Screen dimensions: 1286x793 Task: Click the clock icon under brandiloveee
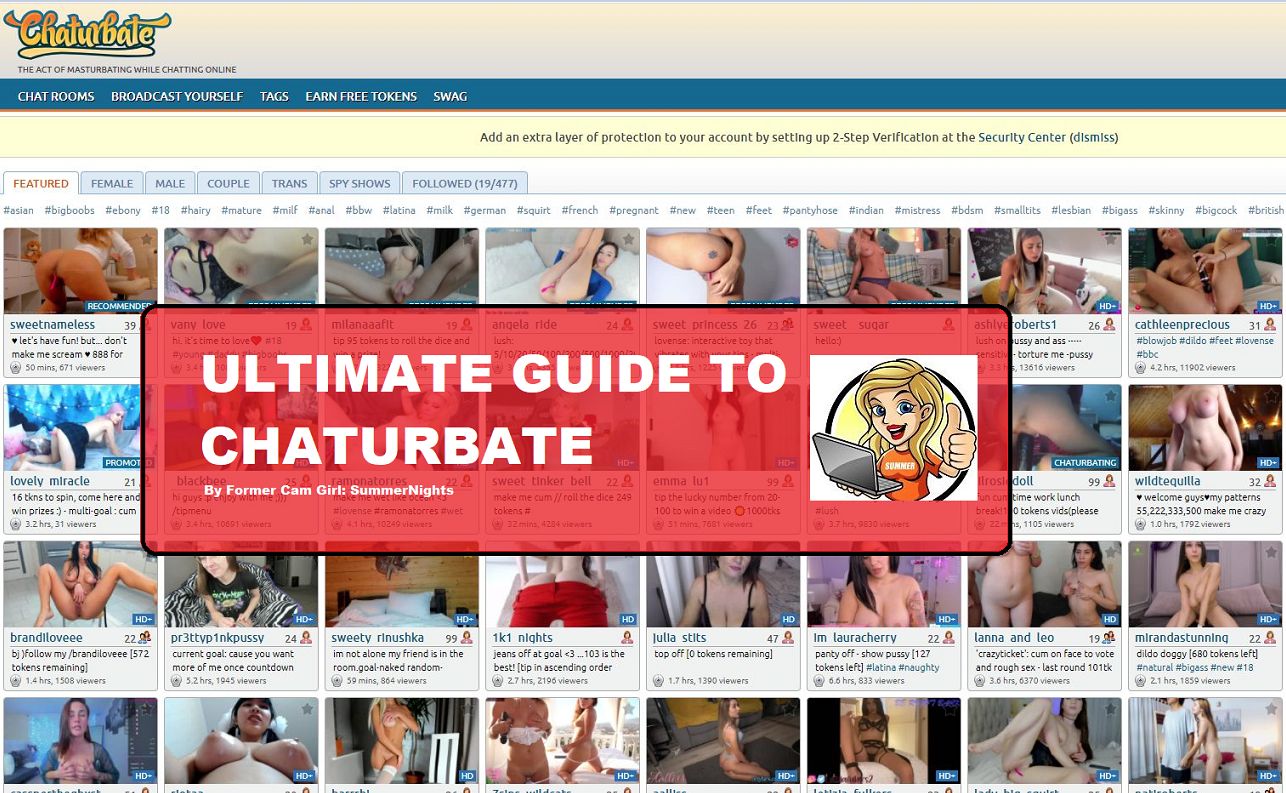point(16,681)
